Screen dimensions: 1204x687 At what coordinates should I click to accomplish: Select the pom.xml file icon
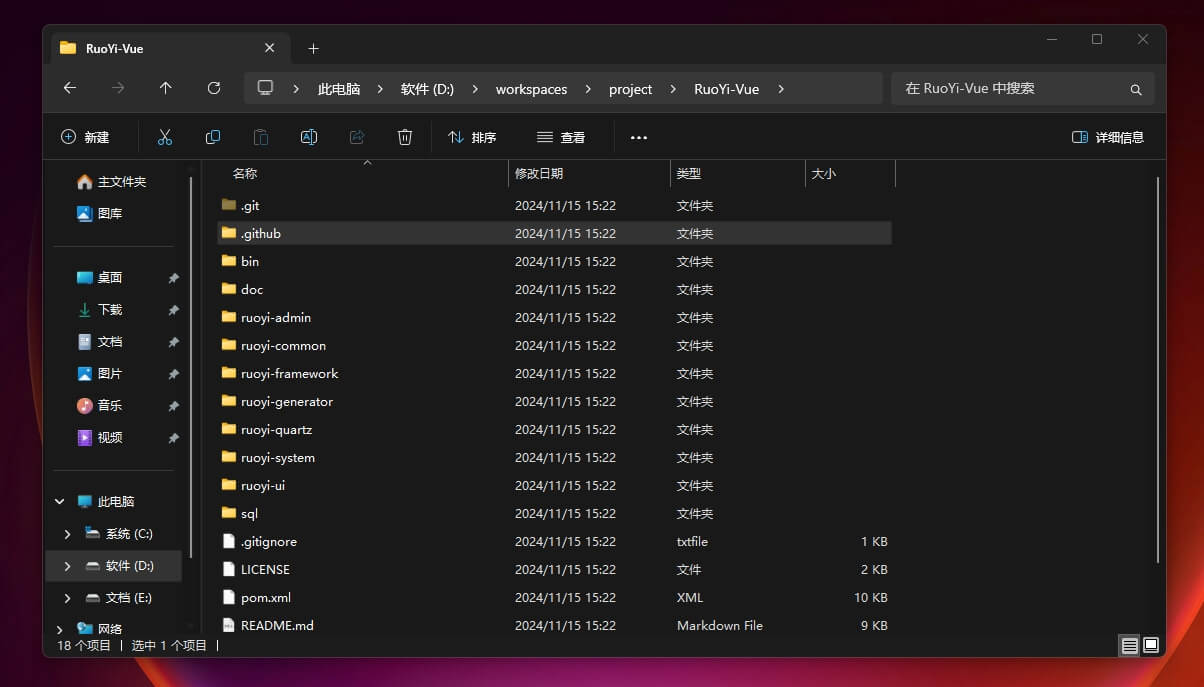pyautogui.click(x=229, y=597)
